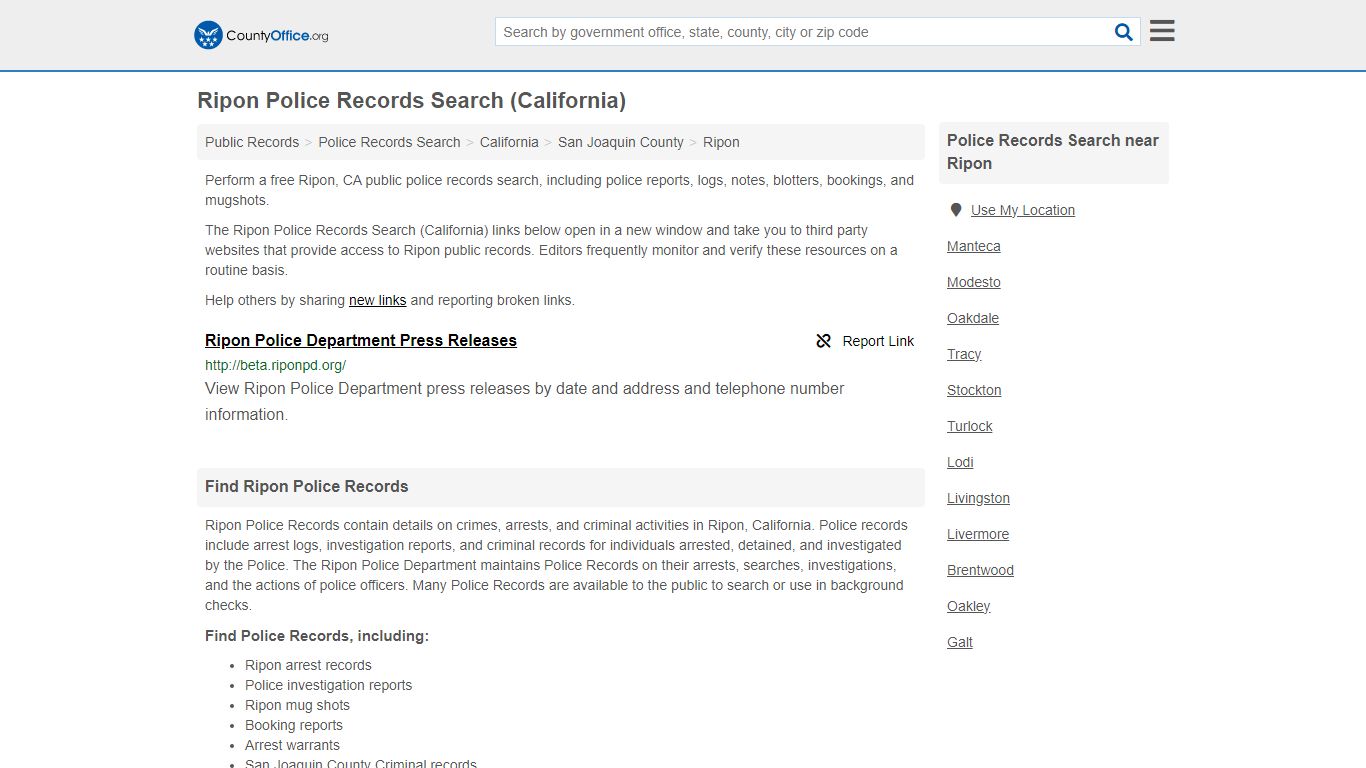Visit the beta.riponpd.org URL
This screenshot has width=1366, height=768.
coord(275,365)
